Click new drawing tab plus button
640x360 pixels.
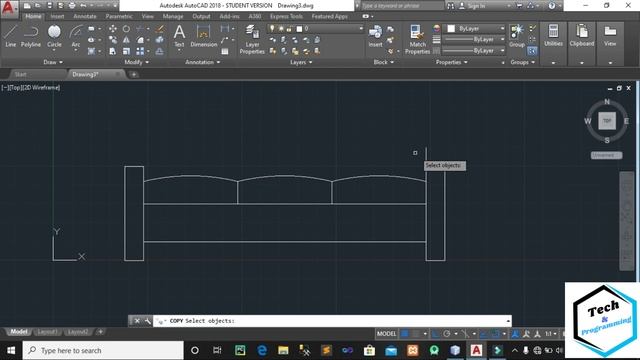(133, 74)
